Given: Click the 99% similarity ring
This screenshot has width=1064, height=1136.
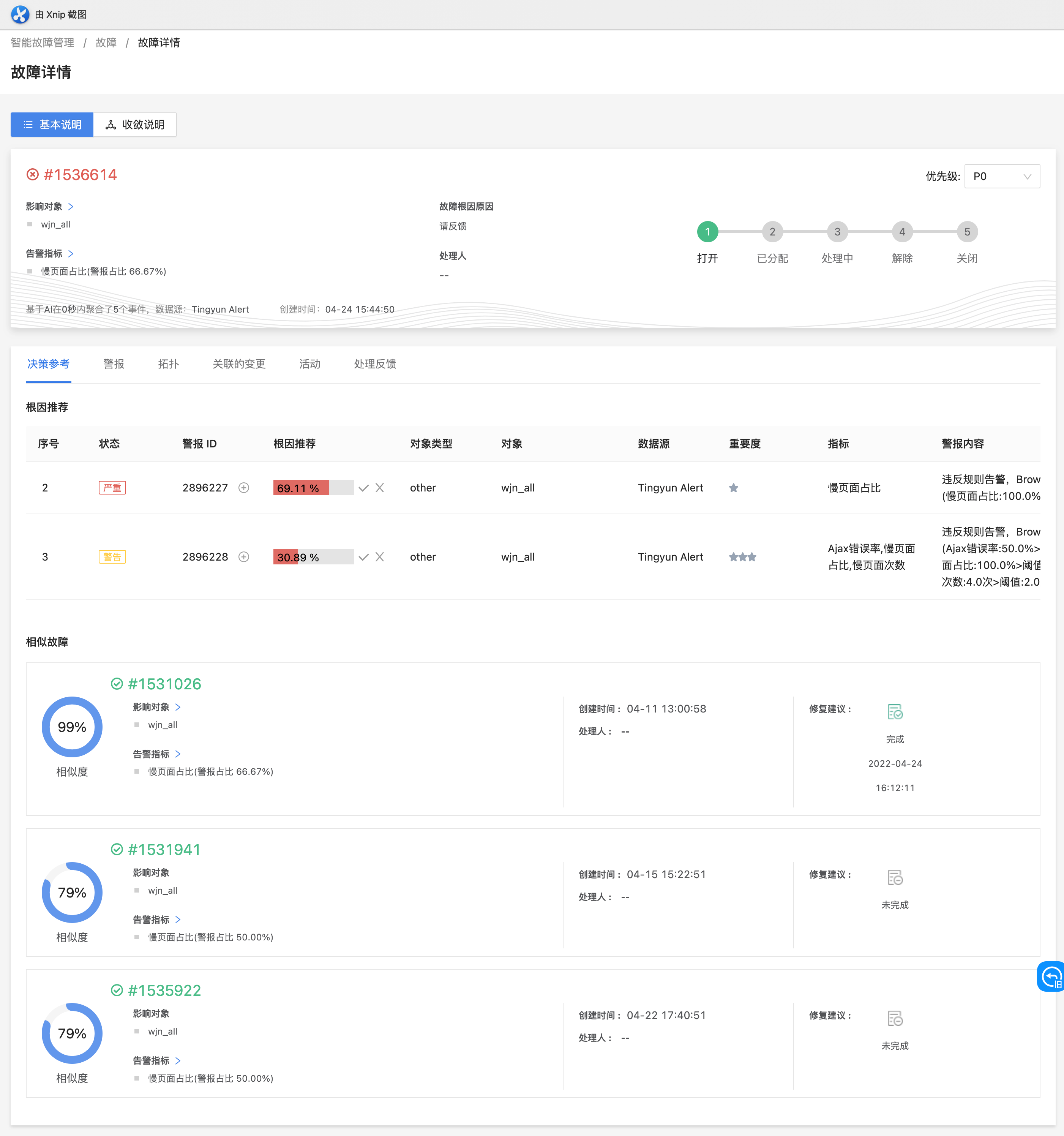Looking at the screenshot, I should tap(72, 727).
